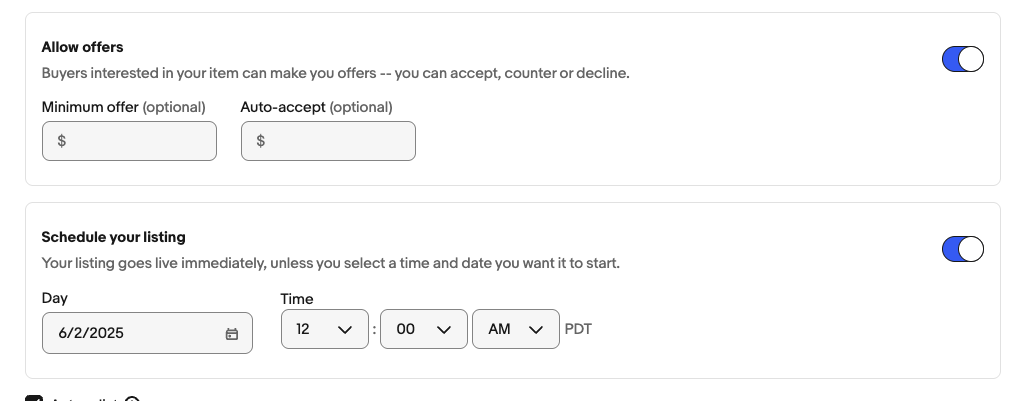The image size is (1022, 401).
Task: Open the hour dropdown showing 12
Action: tap(325, 329)
